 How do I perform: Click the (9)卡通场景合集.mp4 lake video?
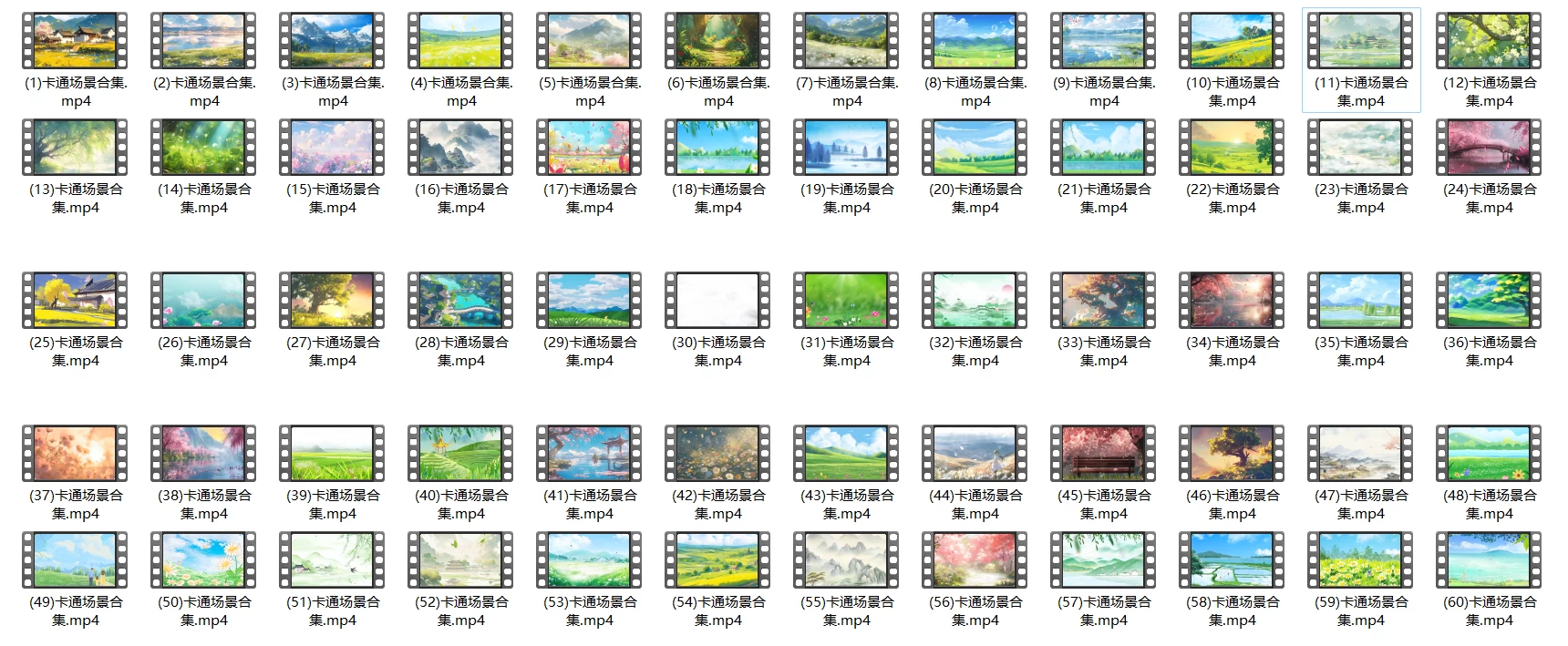click(x=1104, y=40)
